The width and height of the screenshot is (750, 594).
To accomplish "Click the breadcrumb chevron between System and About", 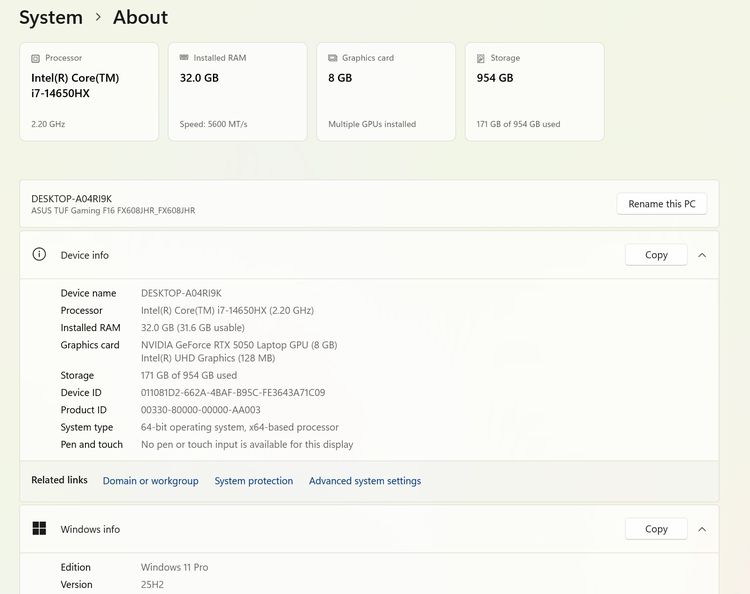I will pyautogui.click(x=98, y=17).
